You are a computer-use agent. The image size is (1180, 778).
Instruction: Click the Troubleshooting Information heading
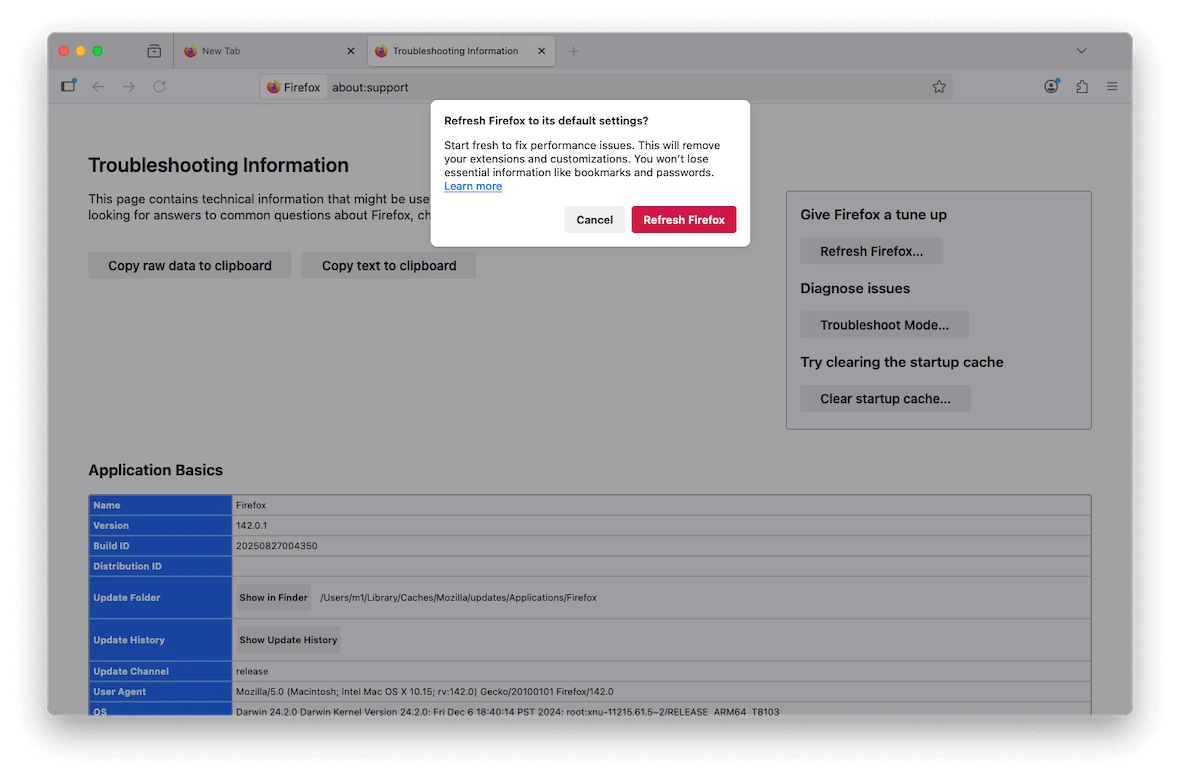pos(218,166)
